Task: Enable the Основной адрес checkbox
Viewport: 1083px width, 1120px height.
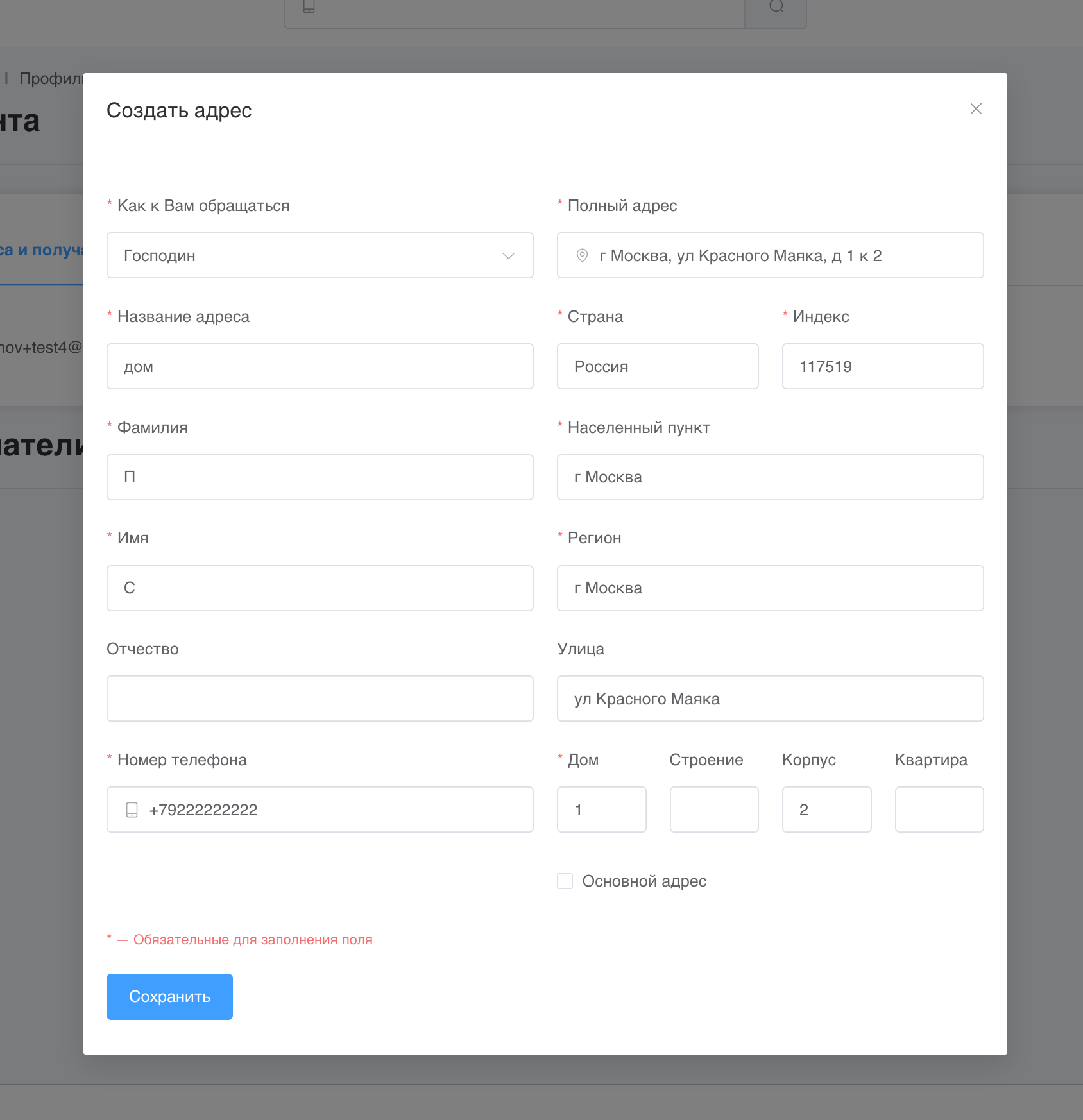Action: [x=565, y=881]
